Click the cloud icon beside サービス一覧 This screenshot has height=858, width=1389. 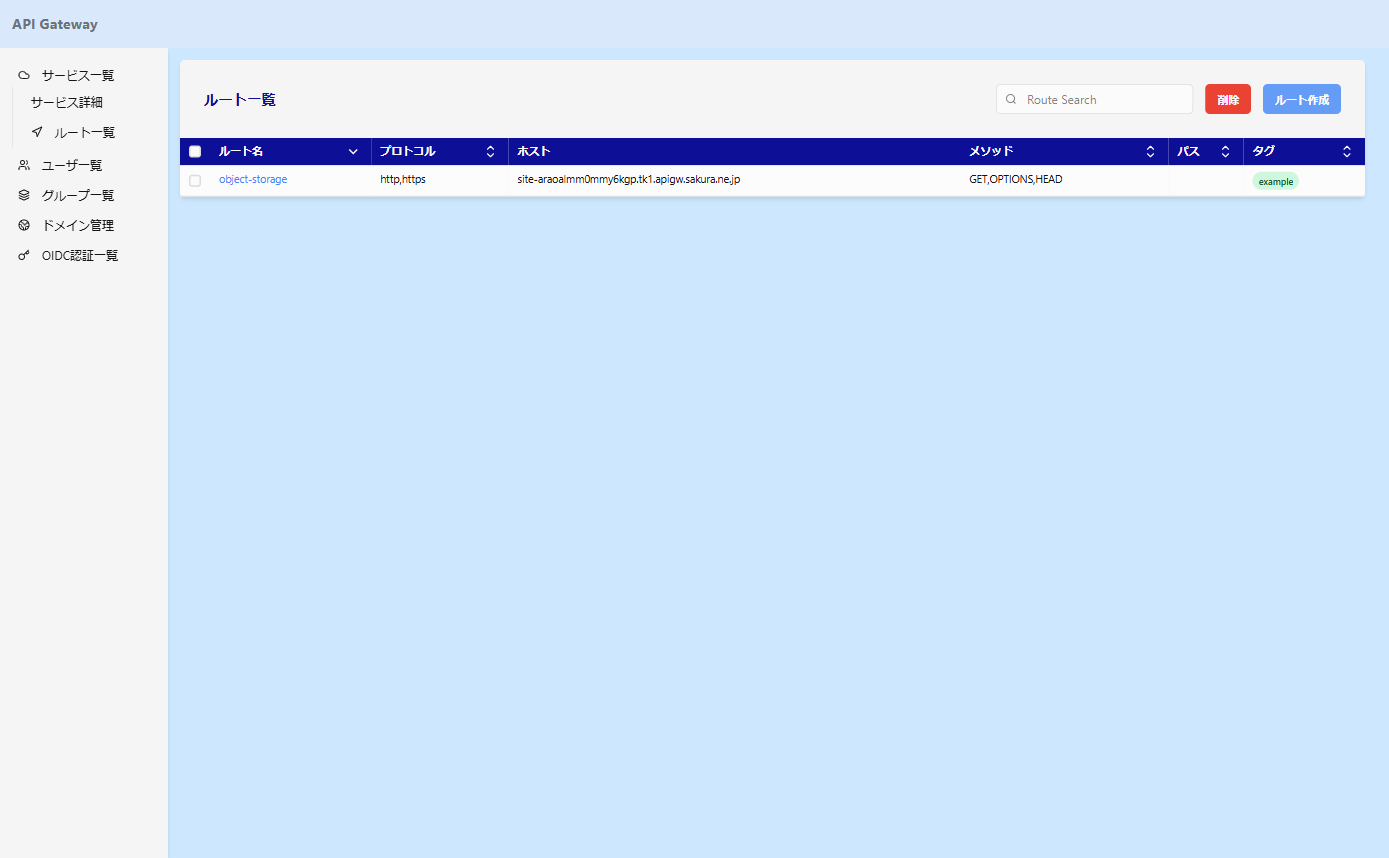(24, 75)
